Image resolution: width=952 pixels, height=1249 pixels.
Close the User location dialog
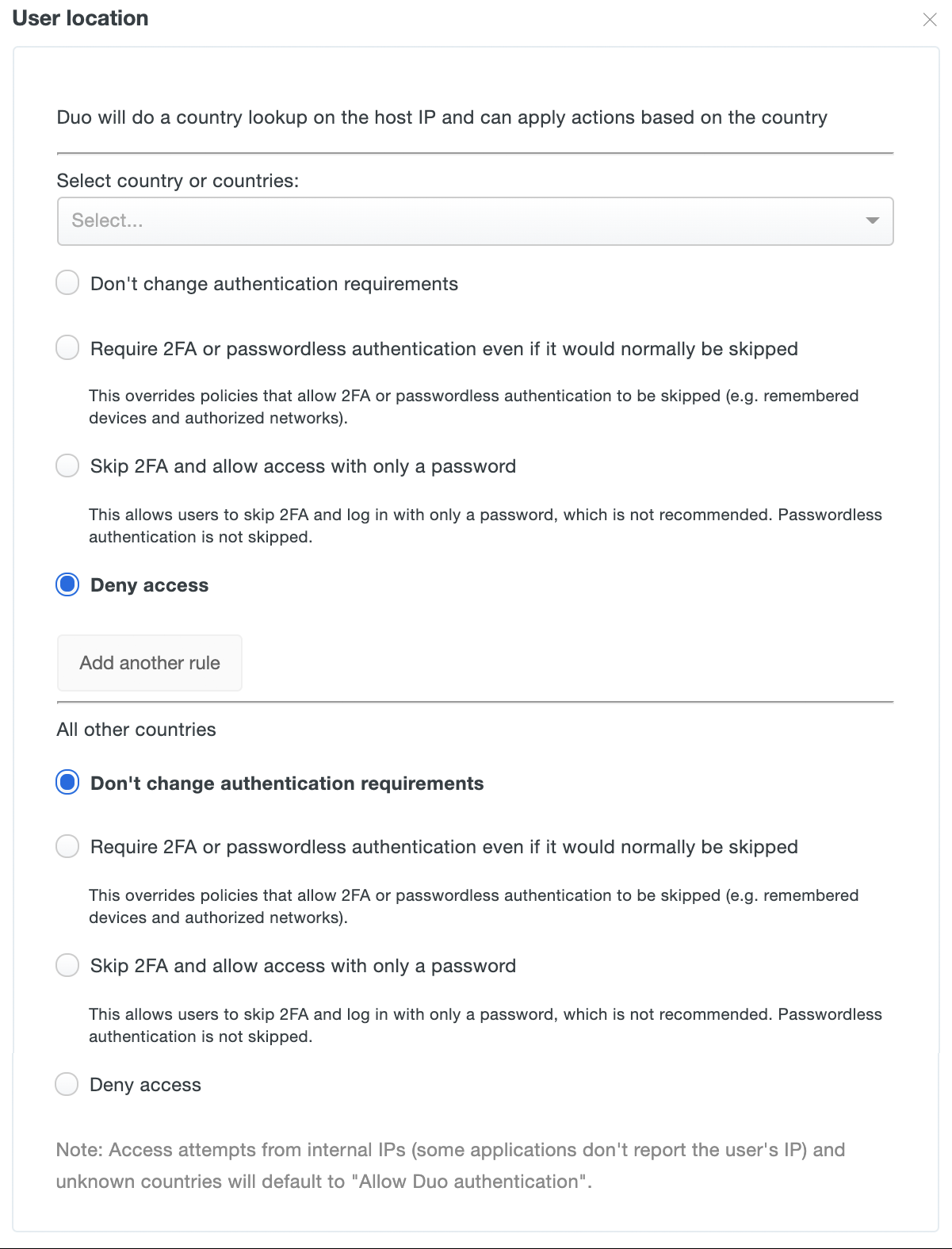coord(929,20)
